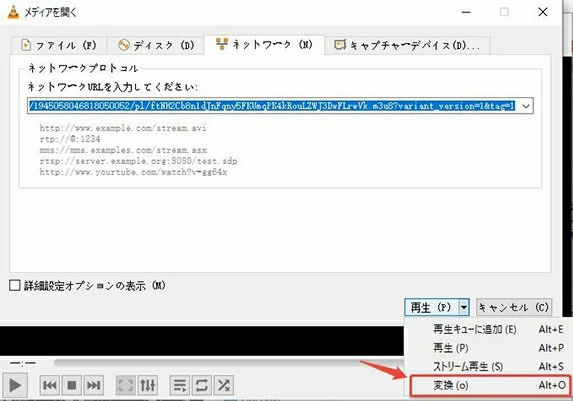Viewport: 573px width, 401px height.
Task: Open the キャプチャーデバイス (D) tab
Action: pyautogui.click(x=407, y=45)
